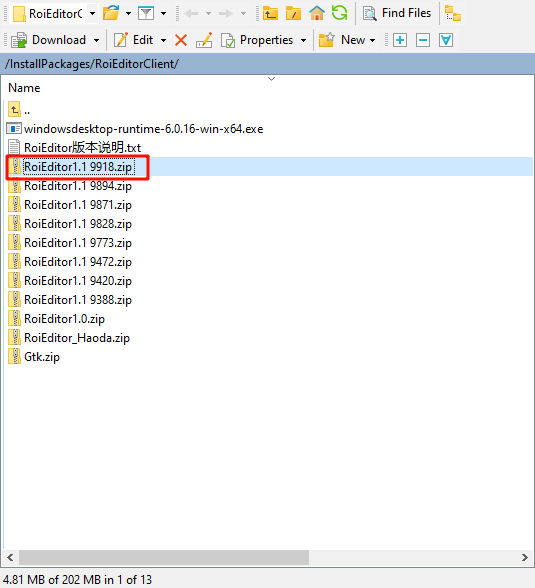Click the horizontal scrollbar right arrow
Image resolution: width=535 pixels, height=588 pixels.
[525, 558]
